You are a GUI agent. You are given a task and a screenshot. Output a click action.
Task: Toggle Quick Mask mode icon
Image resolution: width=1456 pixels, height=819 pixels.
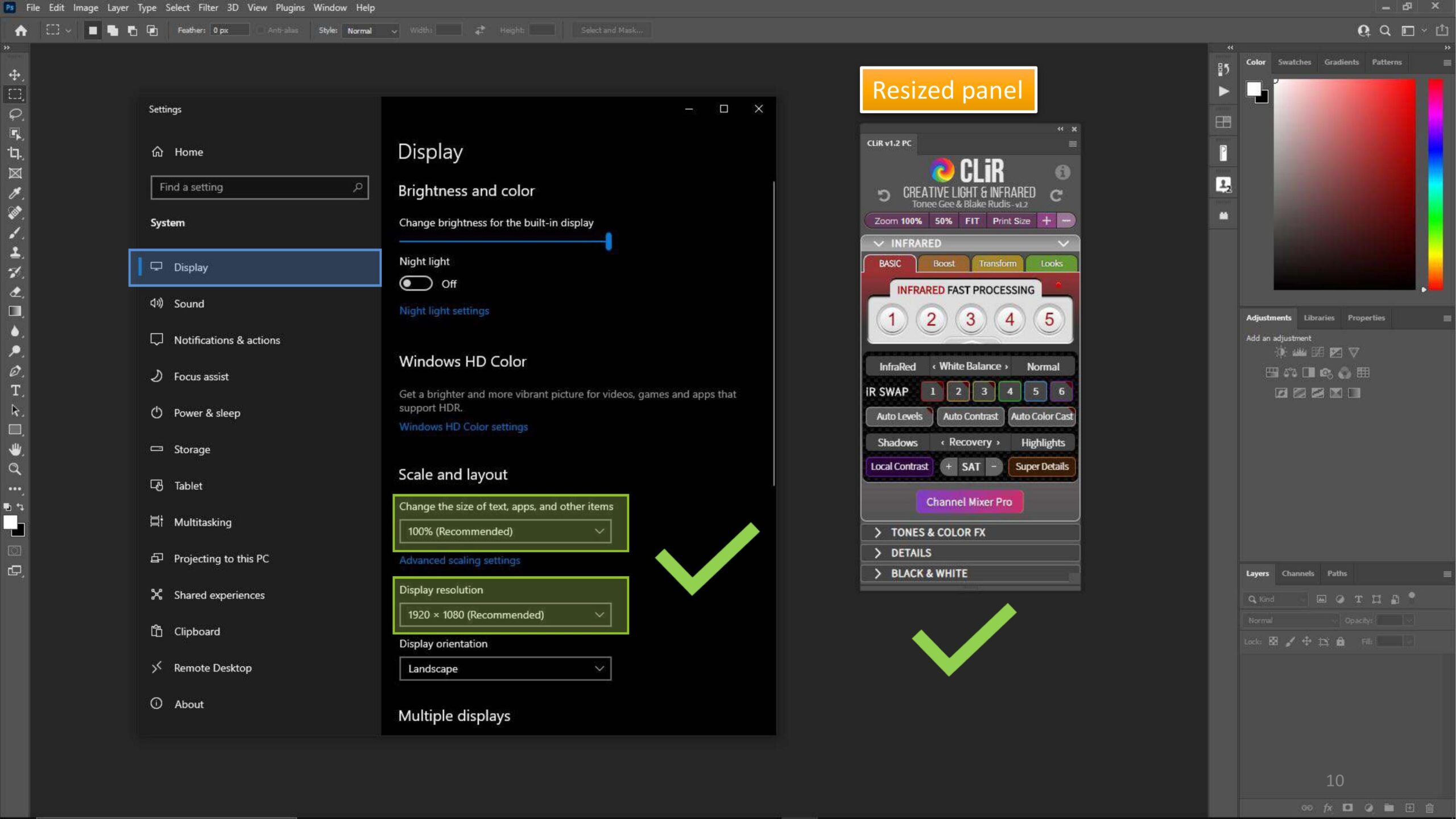pyautogui.click(x=15, y=551)
